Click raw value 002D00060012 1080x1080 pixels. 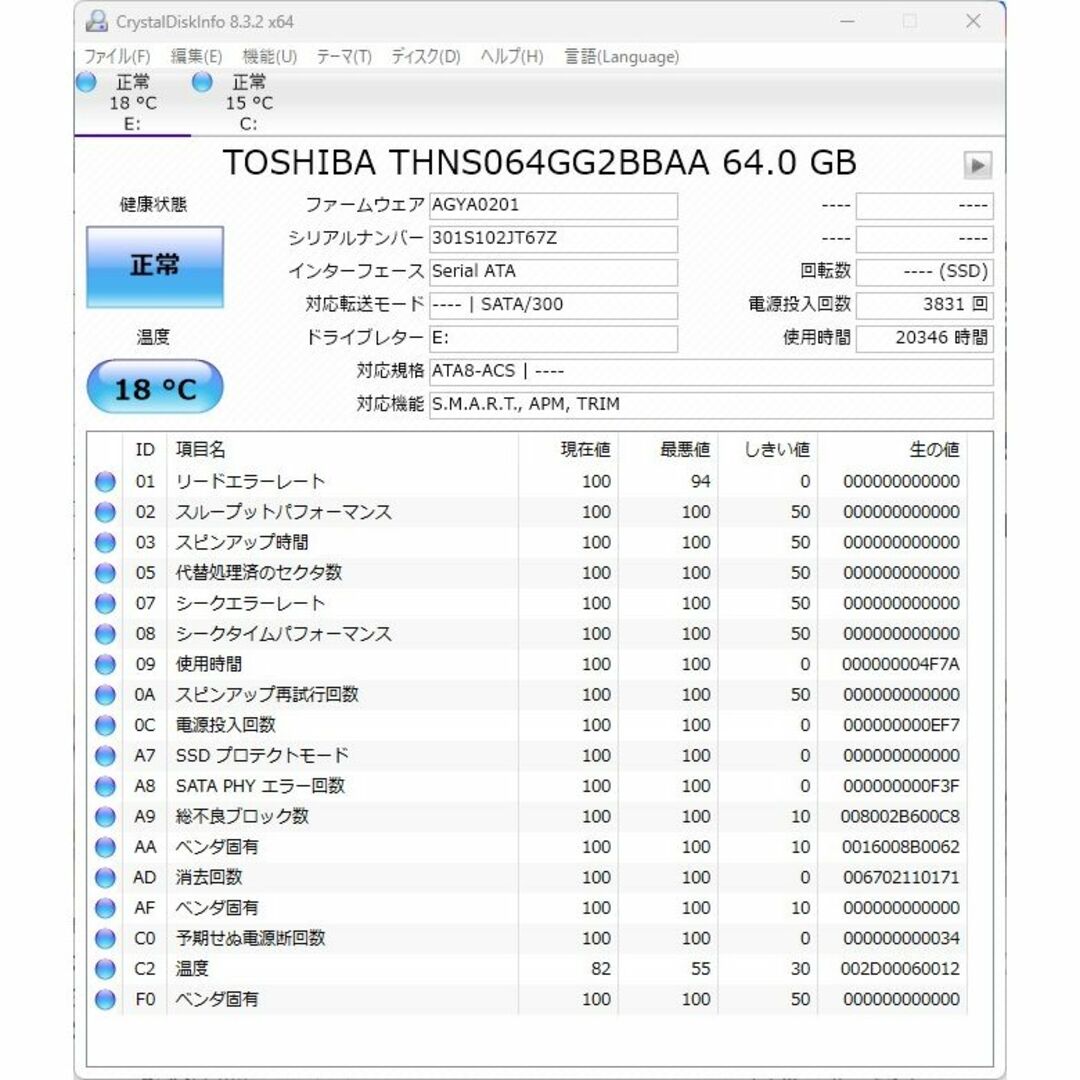900,969
